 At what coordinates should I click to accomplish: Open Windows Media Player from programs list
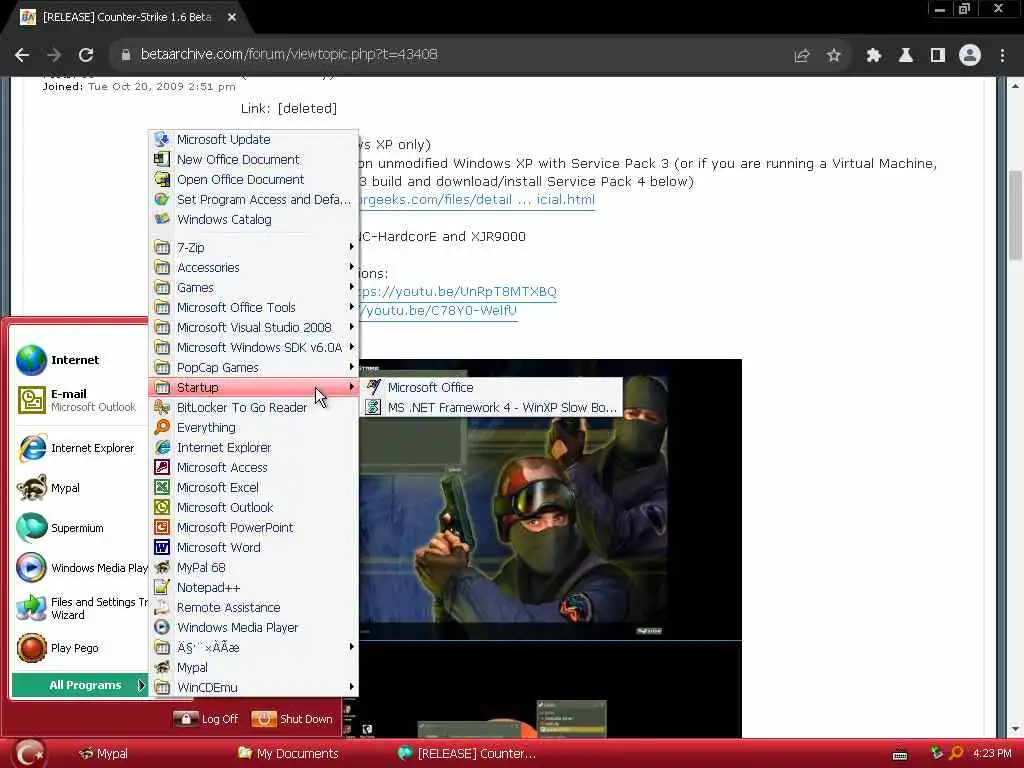coord(254,628)
